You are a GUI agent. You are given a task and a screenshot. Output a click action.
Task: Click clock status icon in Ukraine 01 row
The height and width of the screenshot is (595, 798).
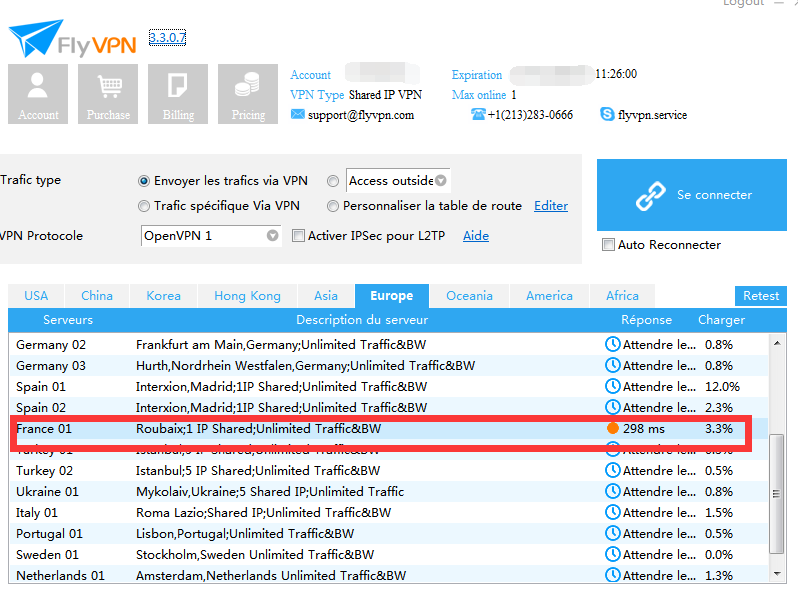(613, 491)
